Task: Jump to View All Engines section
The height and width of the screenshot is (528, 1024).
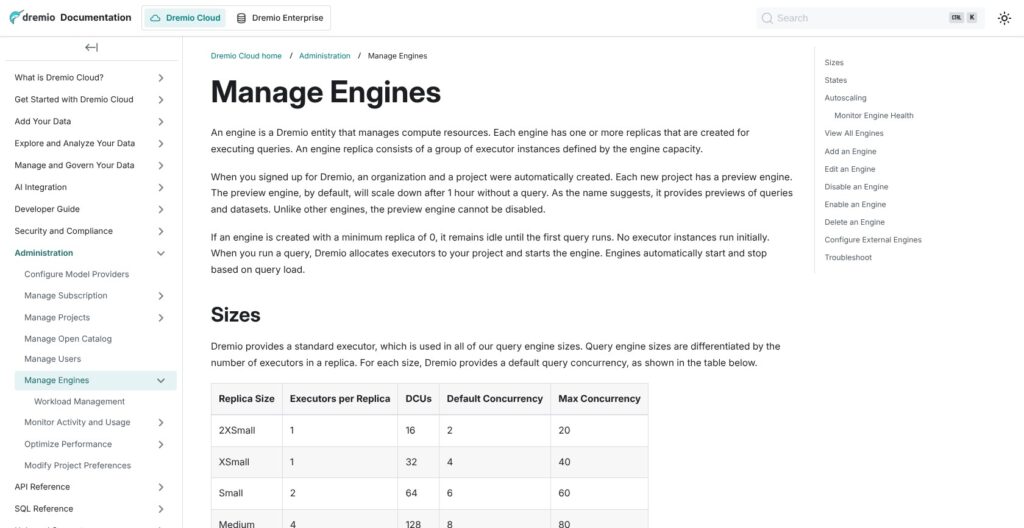Action: (x=854, y=133)
